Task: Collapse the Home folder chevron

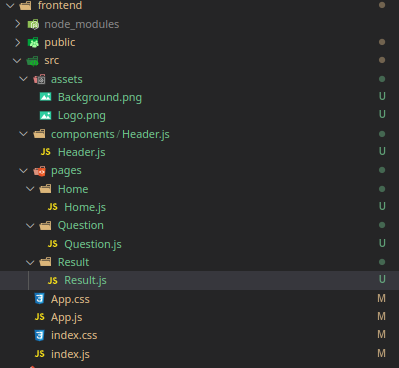Action: 30,189
